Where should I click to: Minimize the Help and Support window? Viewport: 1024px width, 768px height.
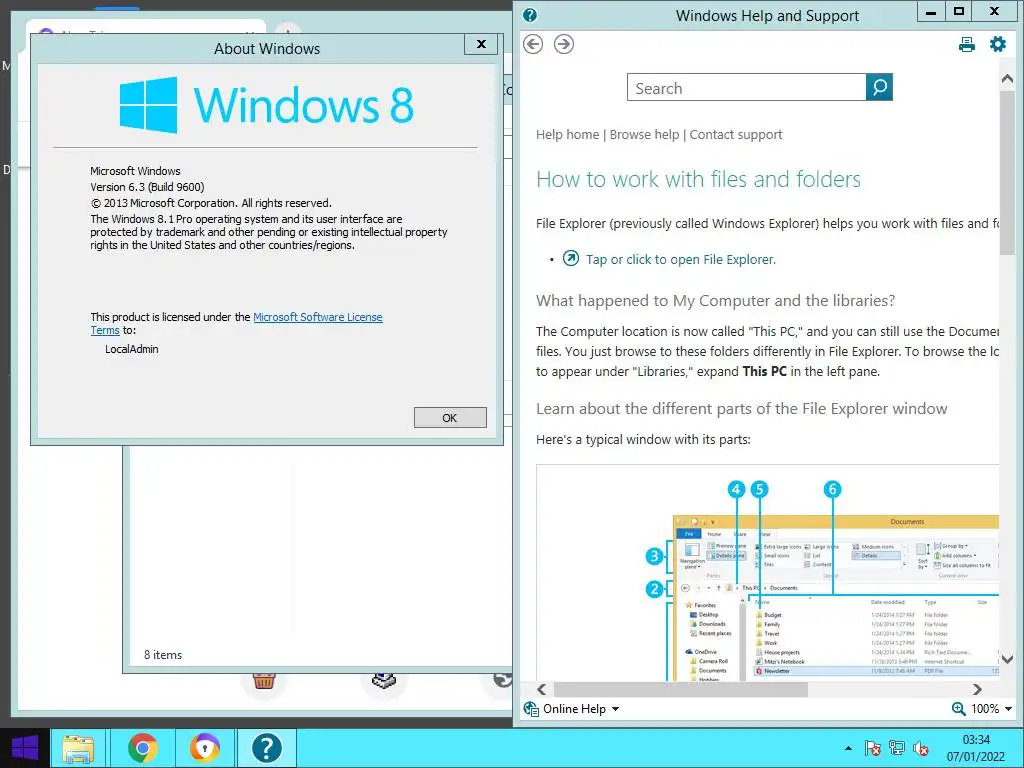click(931, 12)
